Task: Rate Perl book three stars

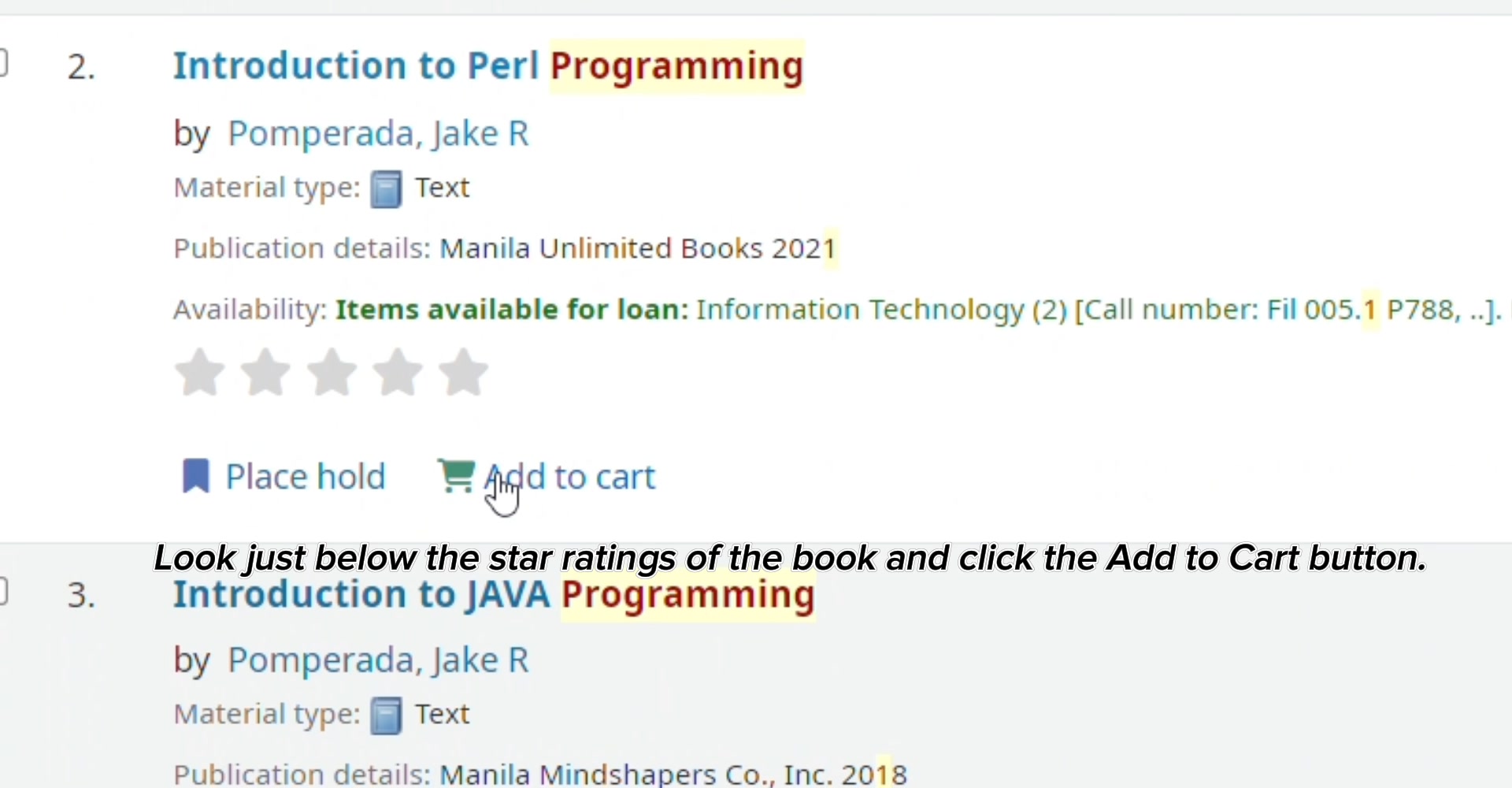Action: coord(332,372)
